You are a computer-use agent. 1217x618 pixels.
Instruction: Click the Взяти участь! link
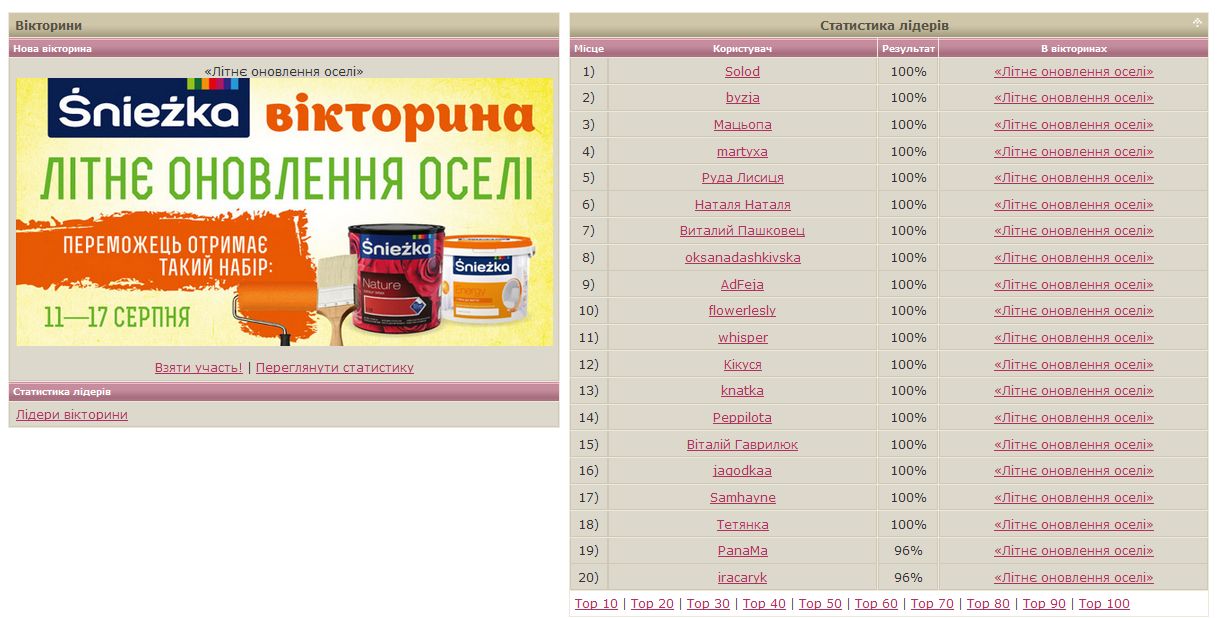[198, 367]
